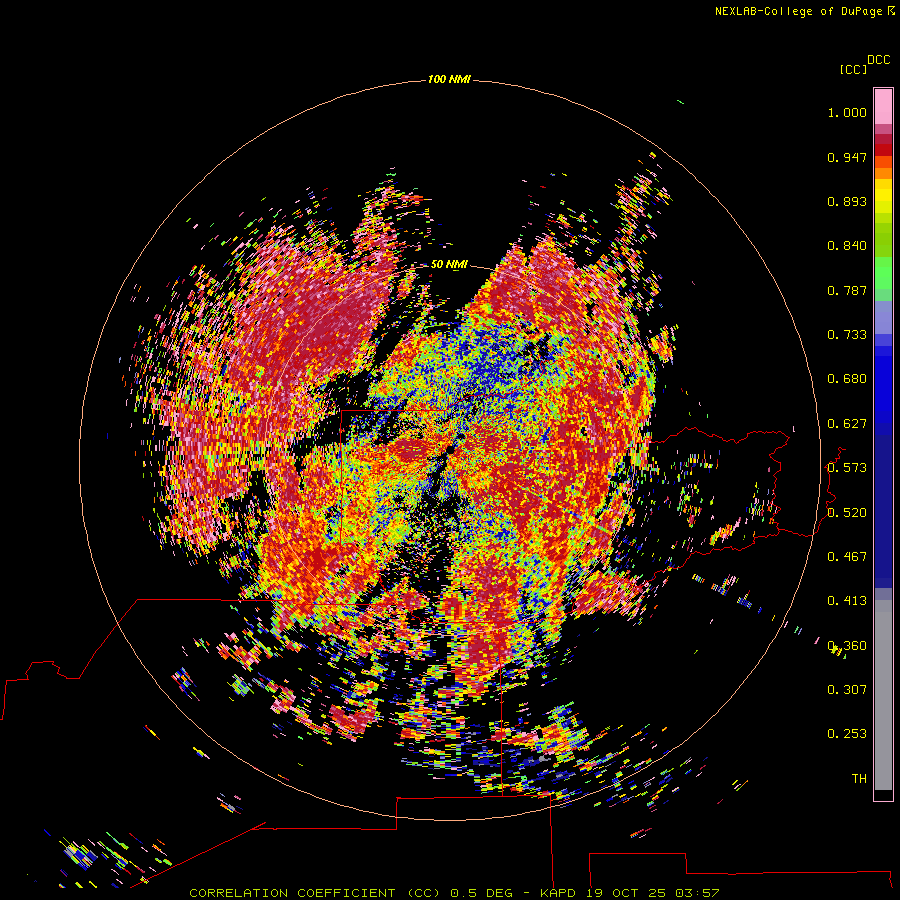Click the NEXLAB-College of DuPage credit text

point(798,11)
